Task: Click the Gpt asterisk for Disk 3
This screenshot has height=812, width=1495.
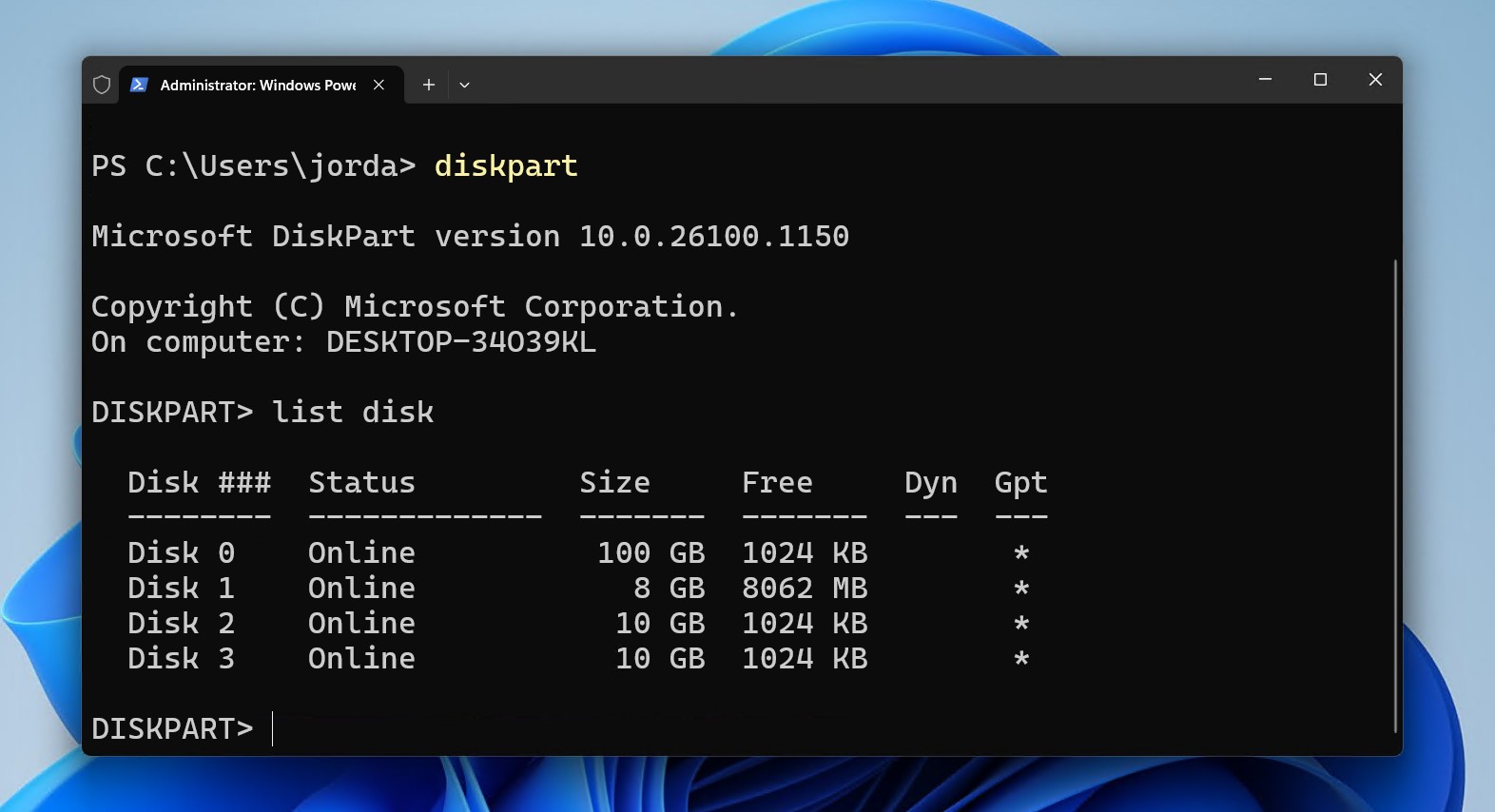Action: (1021, 658)
